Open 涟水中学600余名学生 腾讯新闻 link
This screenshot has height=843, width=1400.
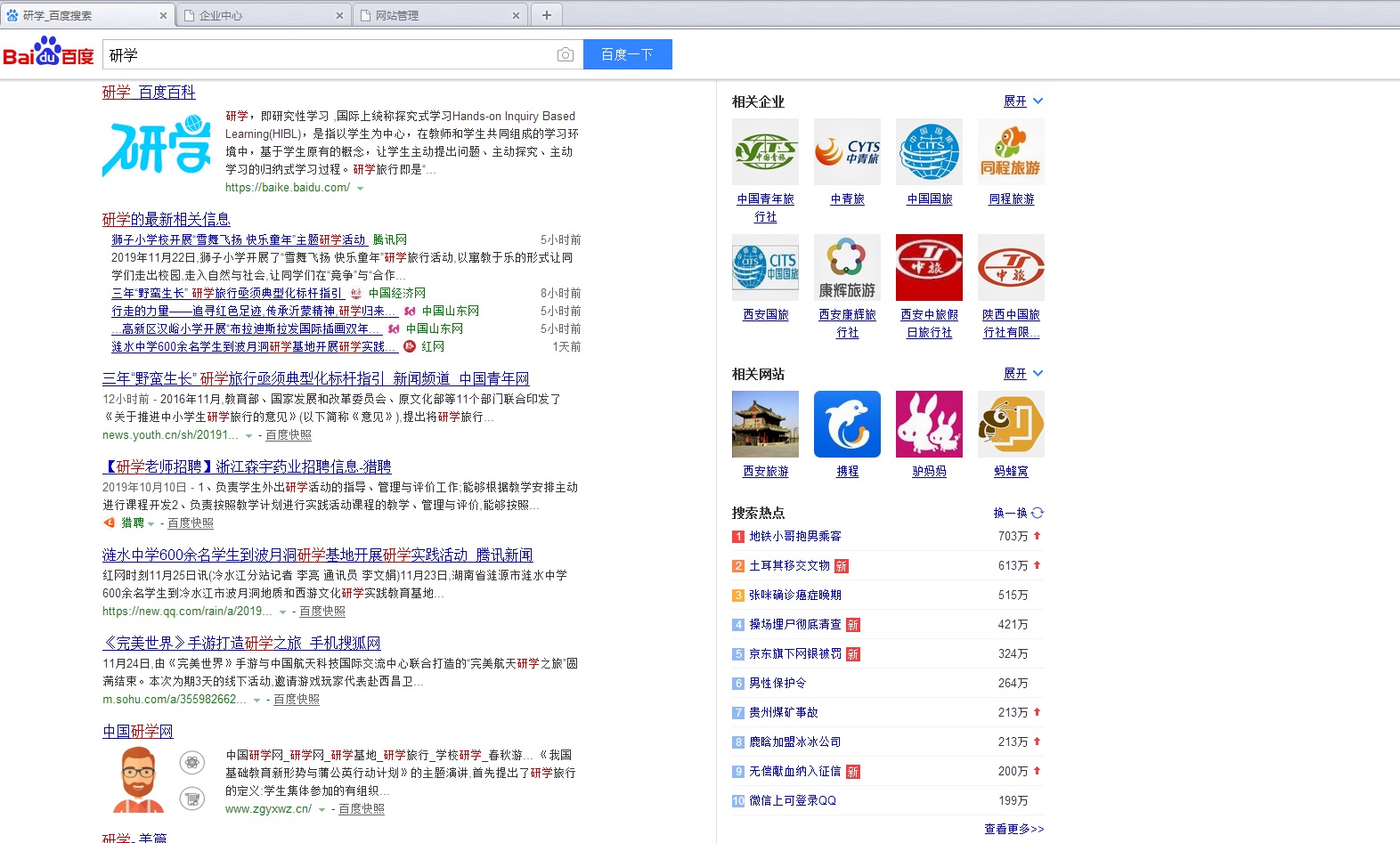click(x=317, y=555)
